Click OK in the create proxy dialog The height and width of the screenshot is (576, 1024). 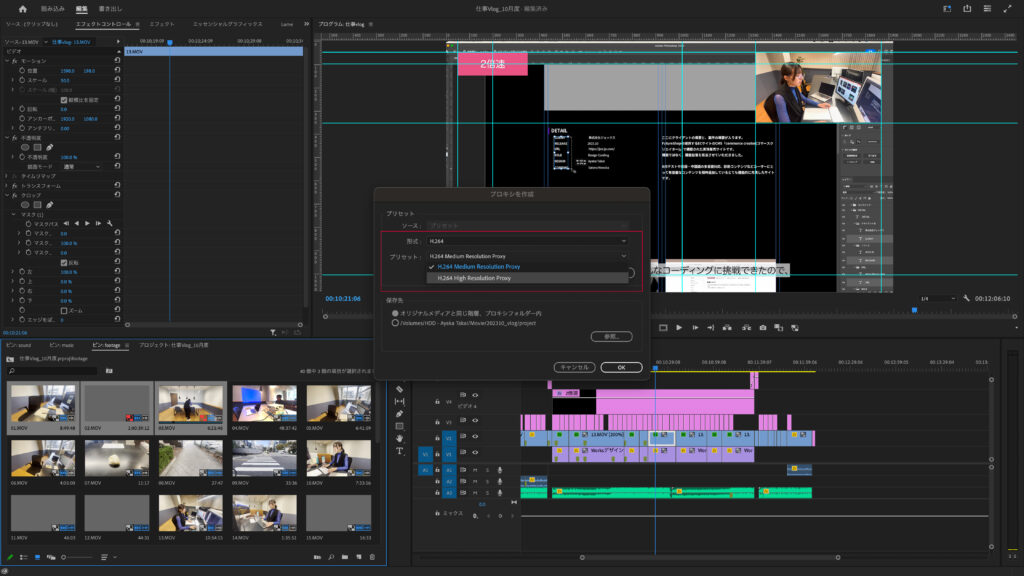click(x=621, y=367)
